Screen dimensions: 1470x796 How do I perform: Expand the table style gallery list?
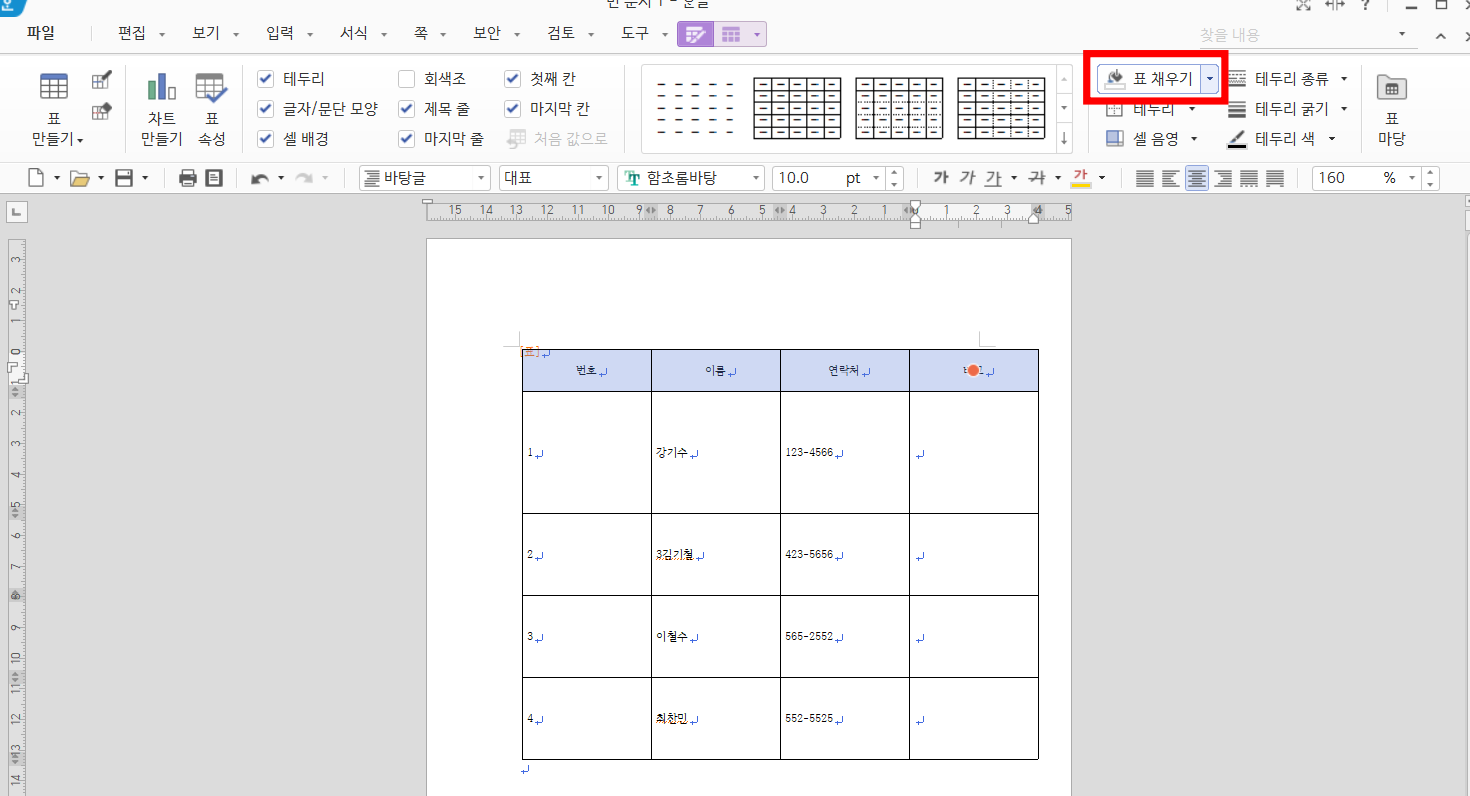[x=1064, y=139]
